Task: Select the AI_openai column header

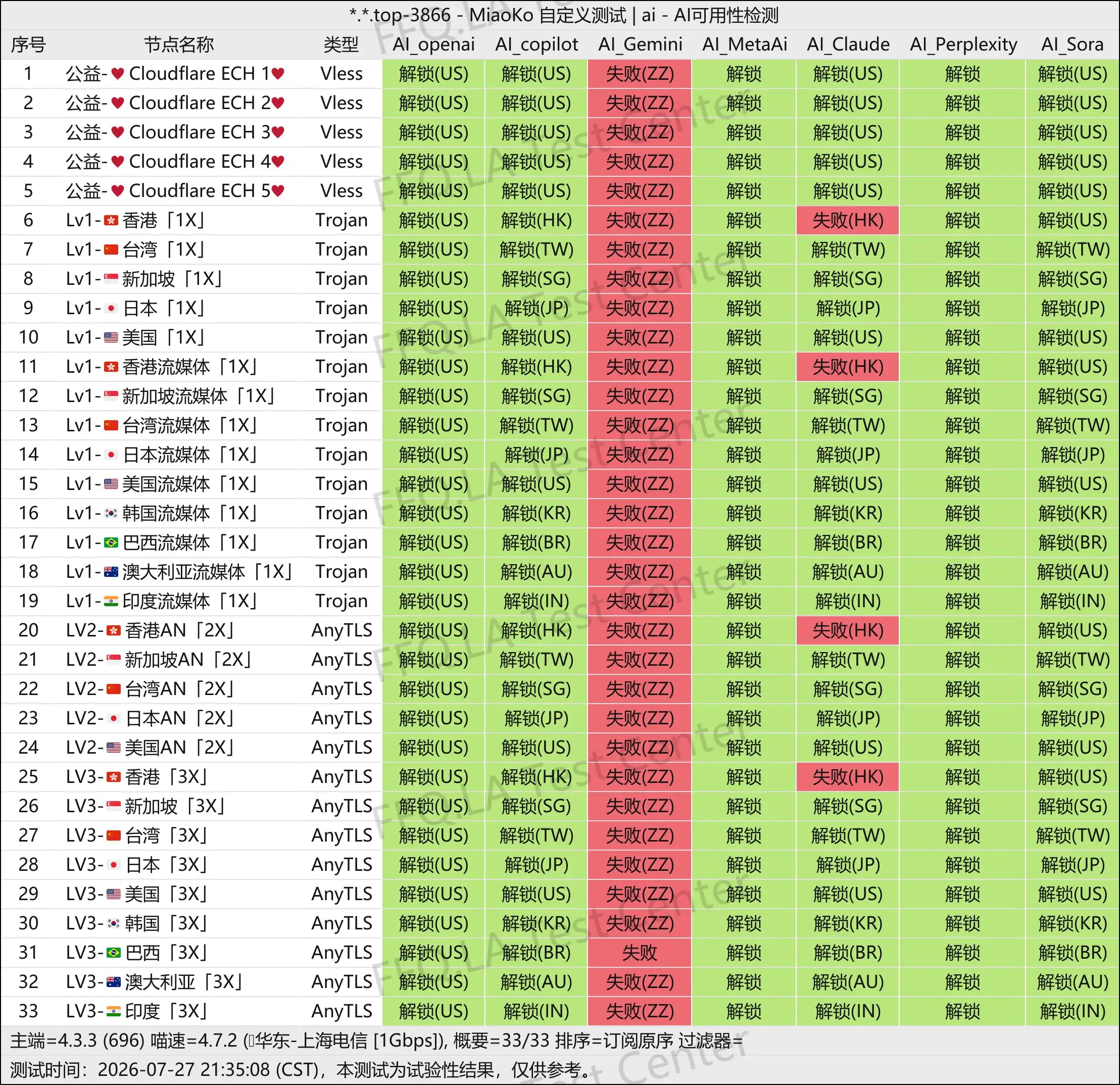Action: [x=433, y=44]
